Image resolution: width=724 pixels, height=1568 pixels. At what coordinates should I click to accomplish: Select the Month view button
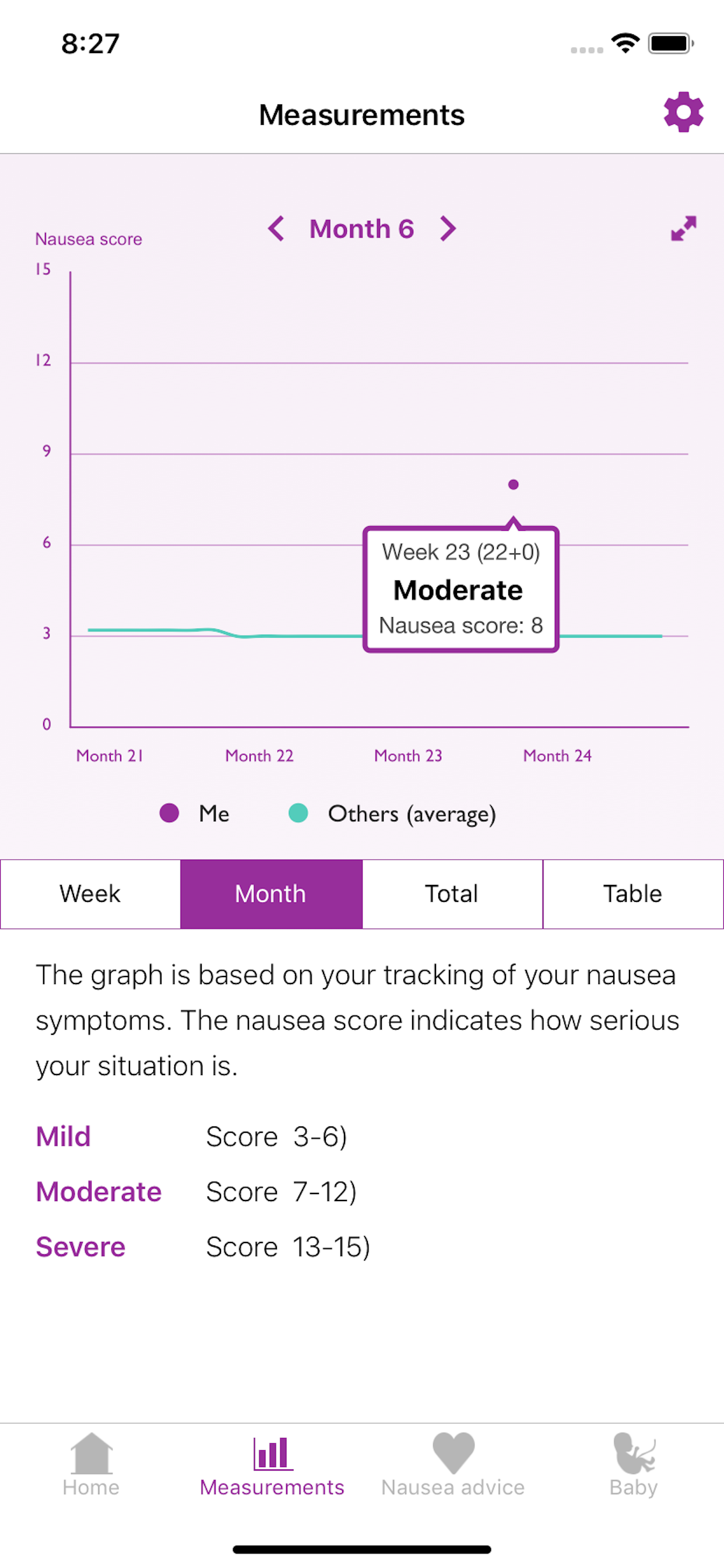pos(270,893)
